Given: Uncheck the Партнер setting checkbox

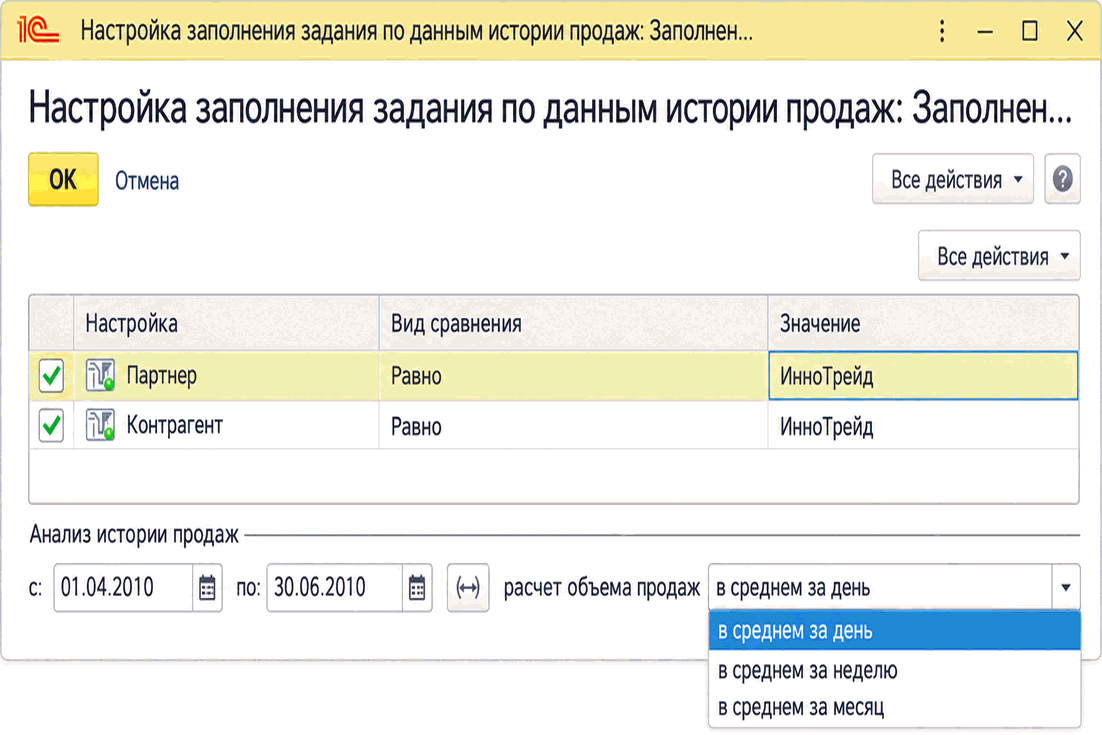Looking at the screenshot, I should tap(51, 376).
